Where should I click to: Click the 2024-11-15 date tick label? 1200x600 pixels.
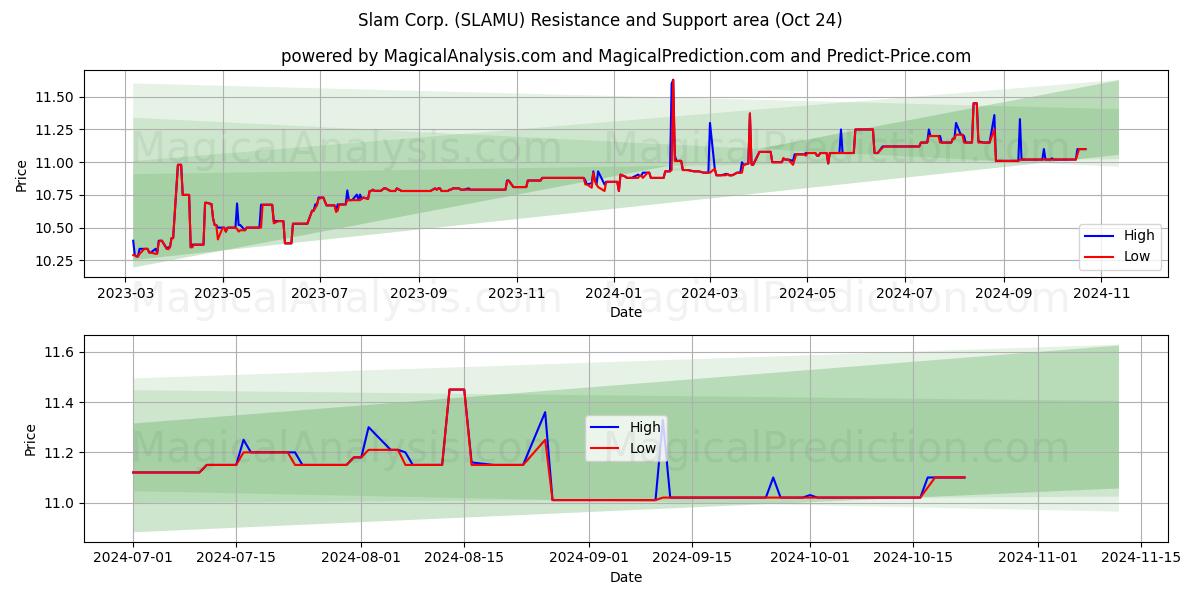[x=1140, y=559]
